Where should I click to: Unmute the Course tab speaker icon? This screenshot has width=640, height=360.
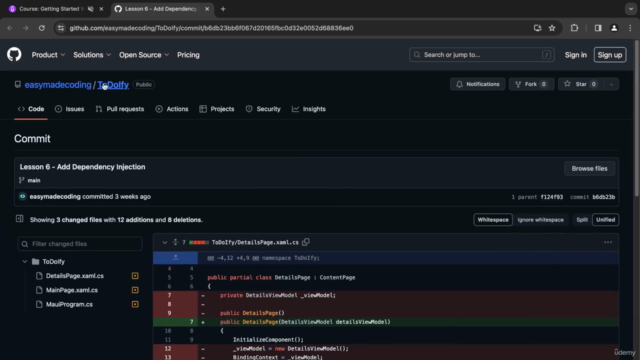(91, 9)
